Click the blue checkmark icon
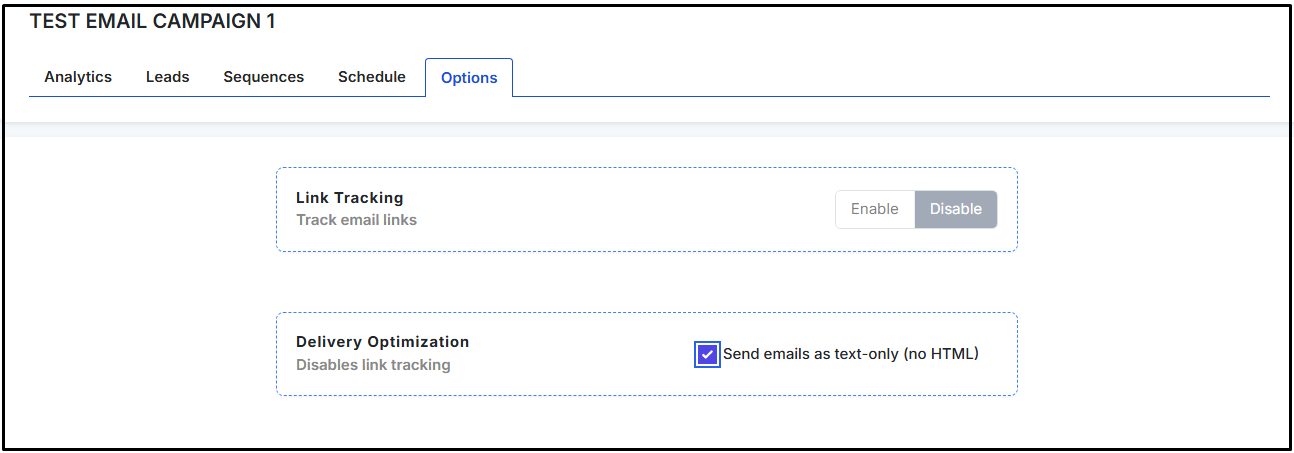 (707, 354)
